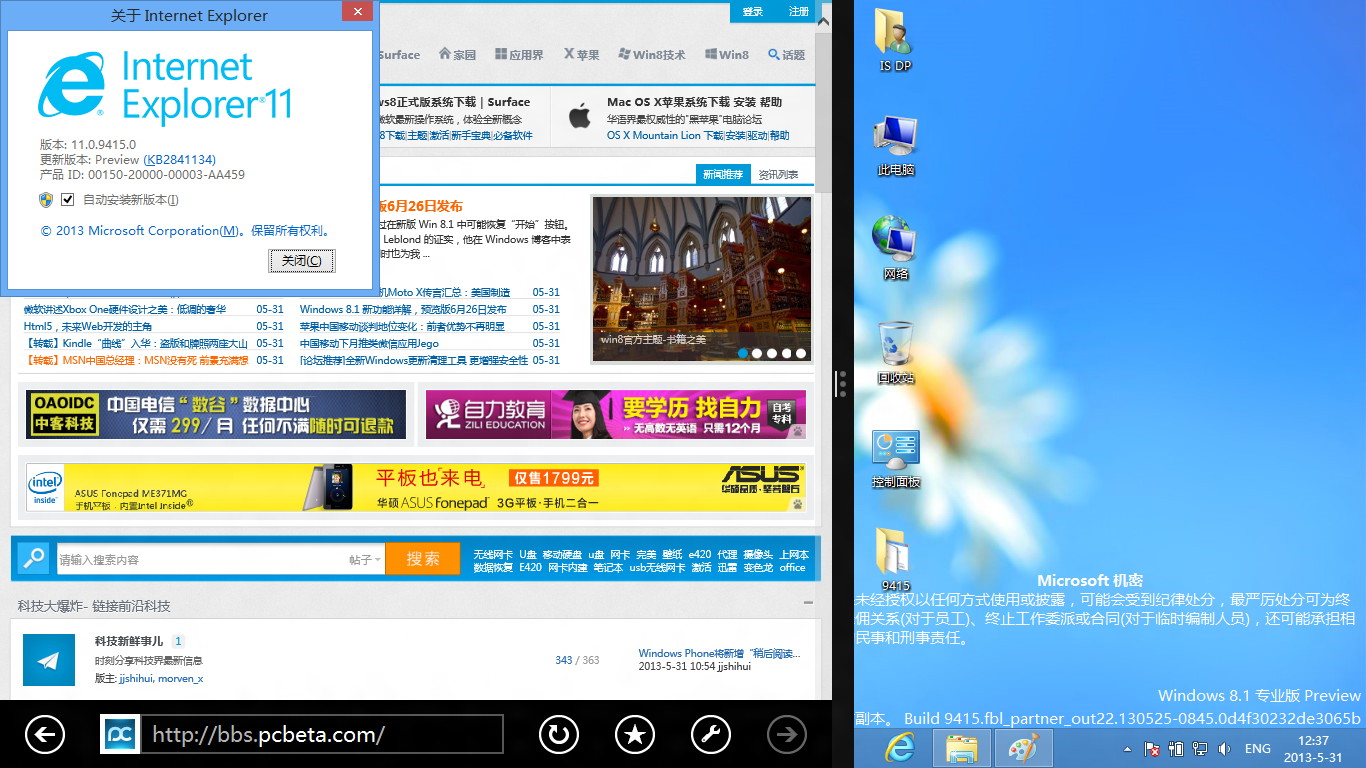Viewport: 1366px width, 768px height.
Task: Click search magnifier icon on blue bar
Action: 34,559
